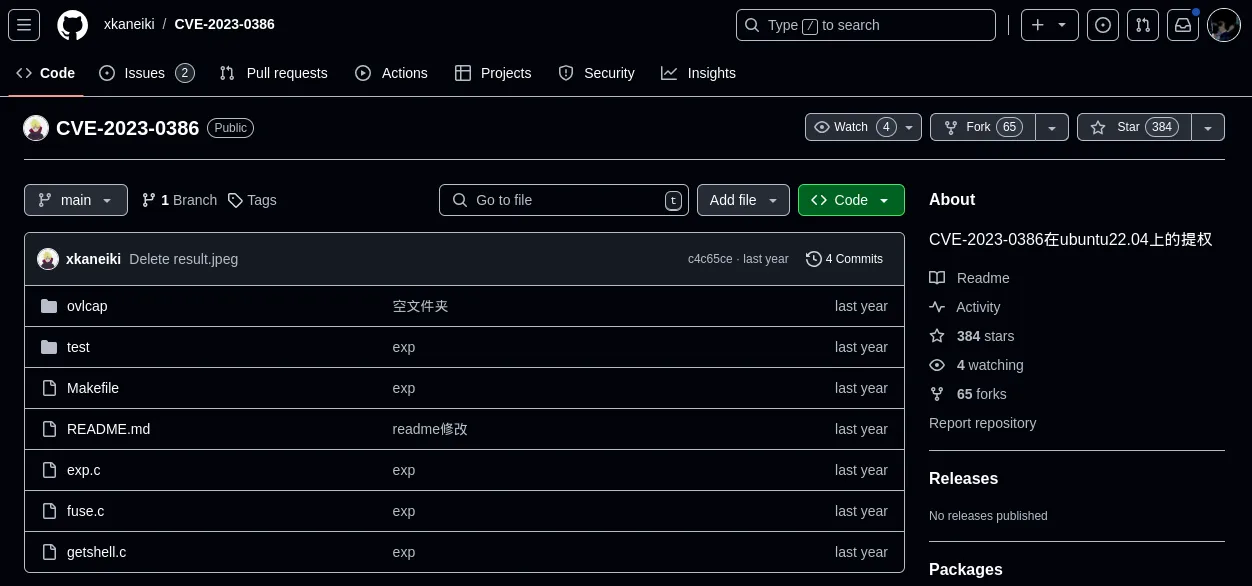The image size is (1252, 586).
Task: Open the ovlcap folder
Action: (87, 306)
